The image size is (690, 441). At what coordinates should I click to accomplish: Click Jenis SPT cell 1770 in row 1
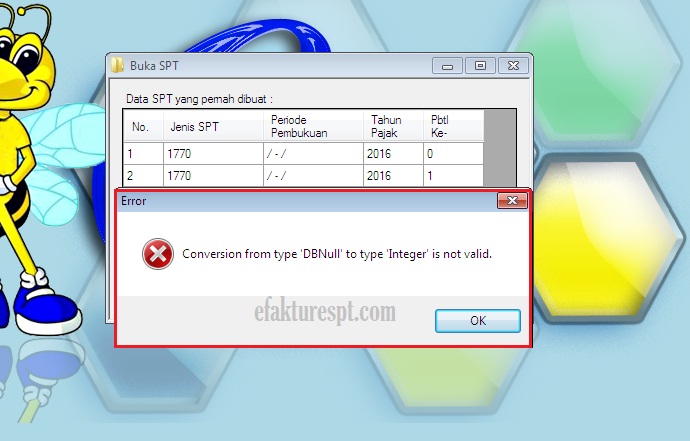pos(213,154)
